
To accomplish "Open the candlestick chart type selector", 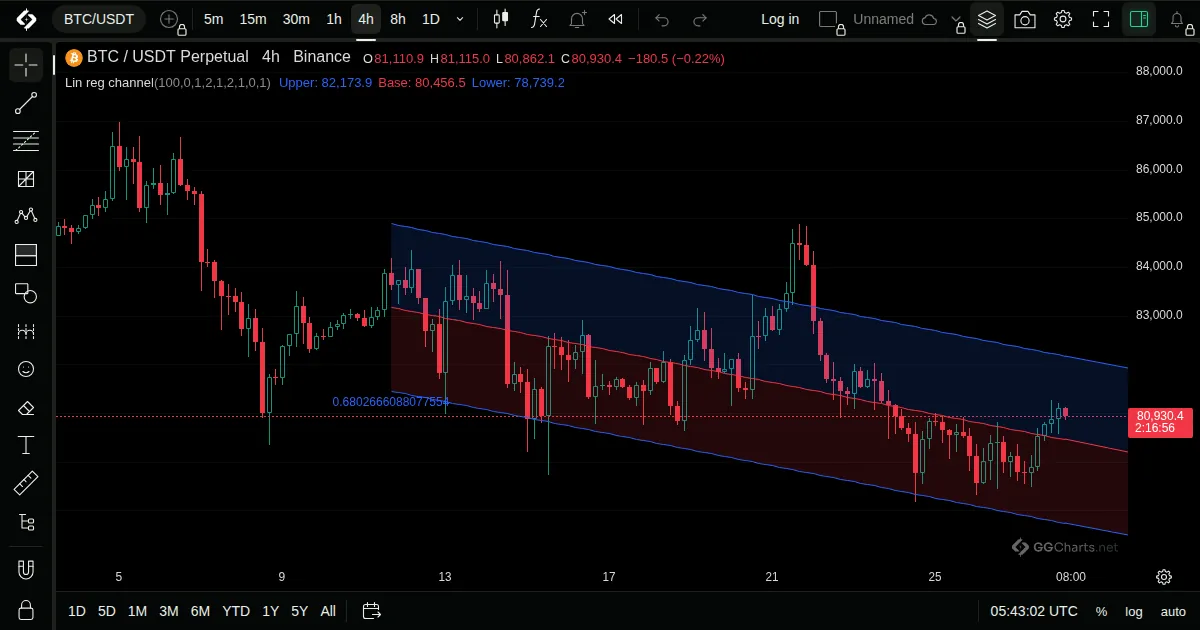I will pos(501,19).
